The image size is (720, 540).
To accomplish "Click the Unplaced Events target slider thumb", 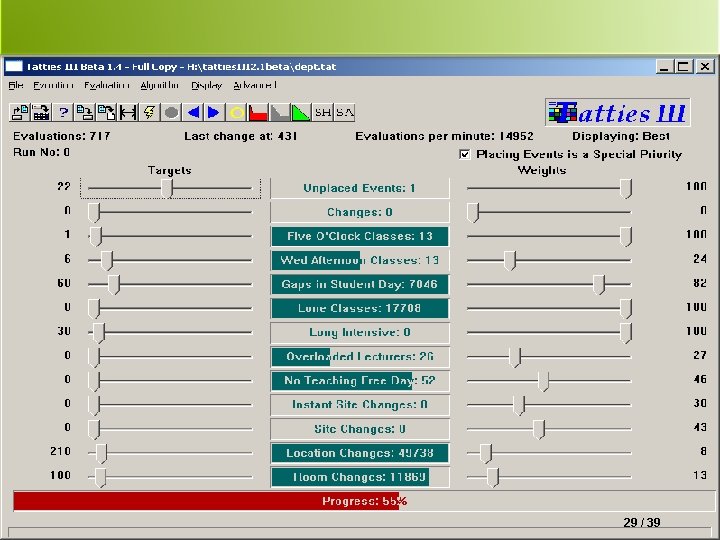I will (x=167, y=188).
